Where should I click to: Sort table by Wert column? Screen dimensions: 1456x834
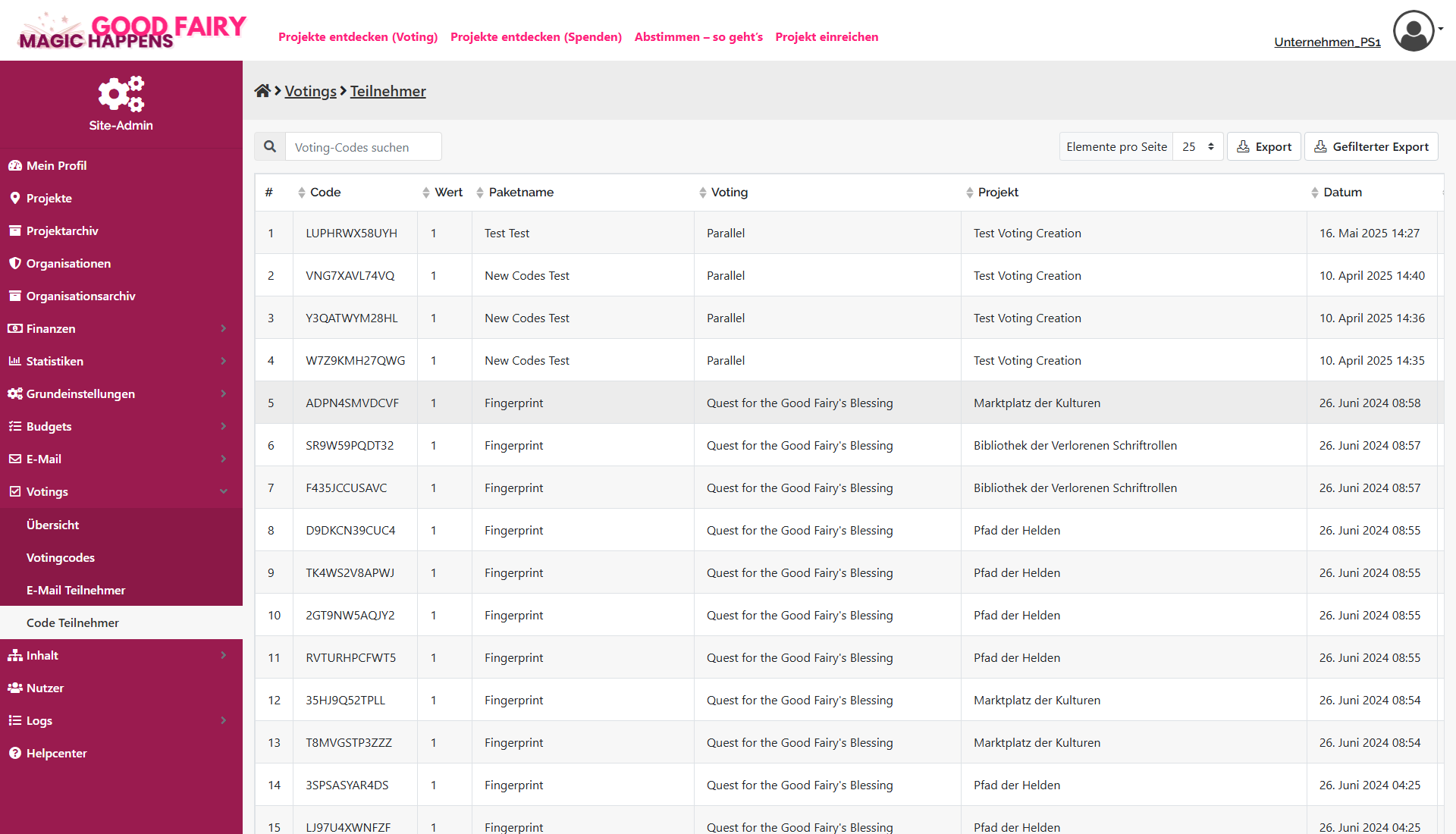click(x=426, y=193)
